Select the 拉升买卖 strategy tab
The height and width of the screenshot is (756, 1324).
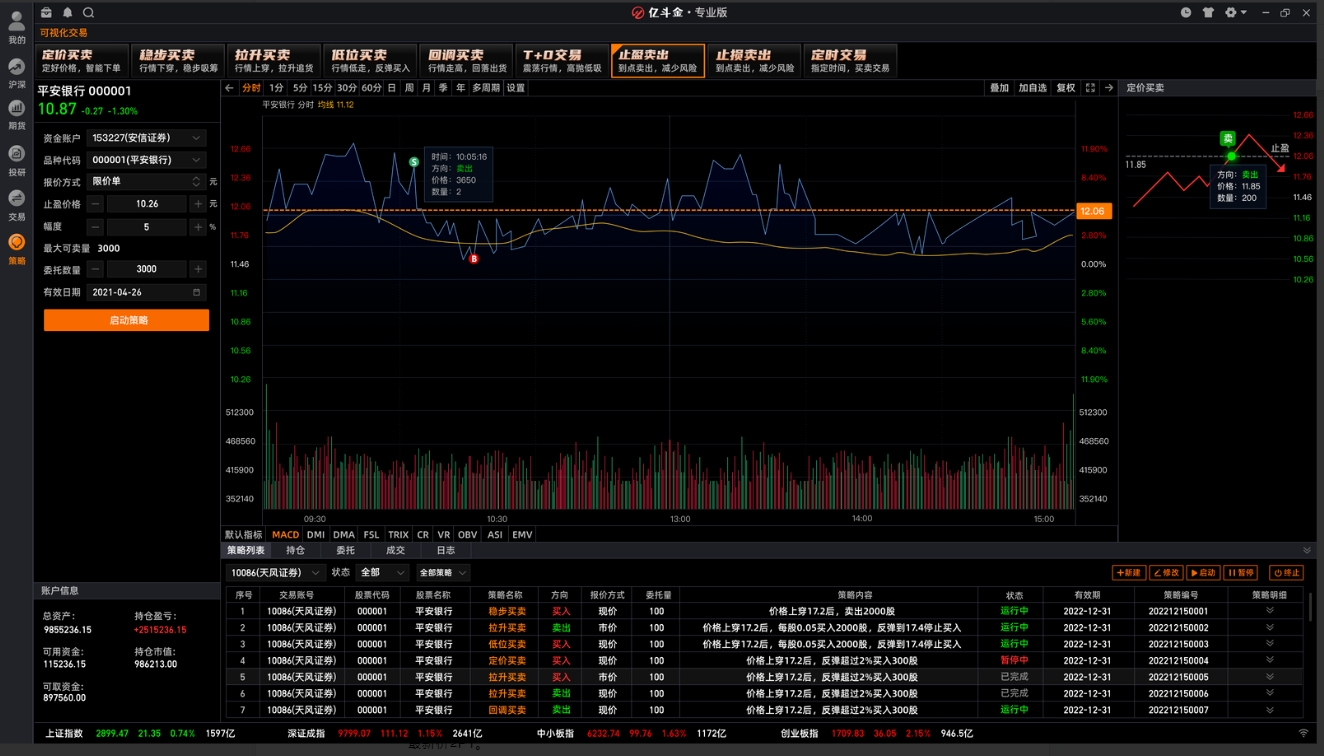point(275,61)
